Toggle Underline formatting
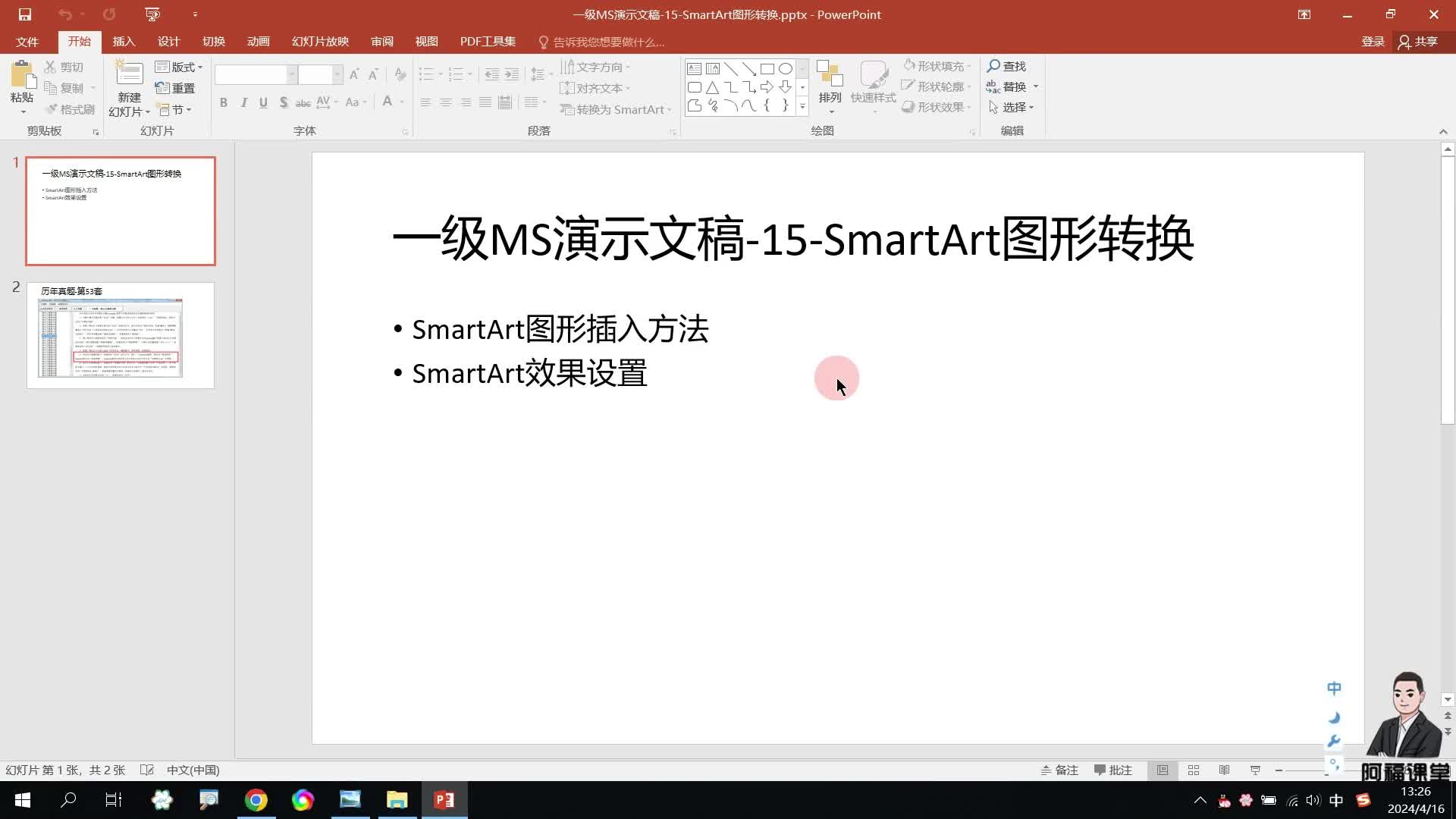The height and width of the screenshot is (819, 1456). click(263, 102)
